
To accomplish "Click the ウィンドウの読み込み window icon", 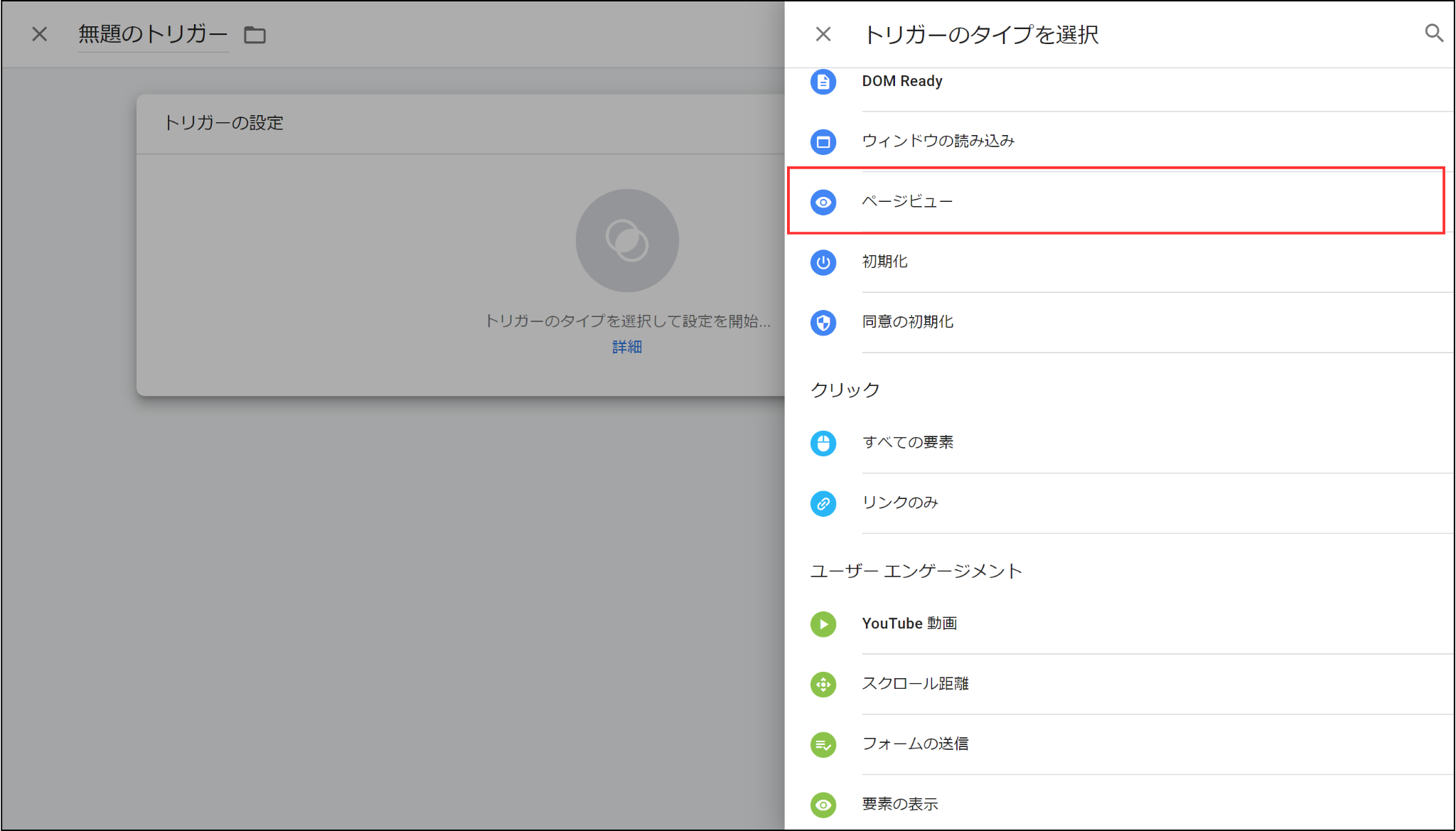I will tap(823, 141).
